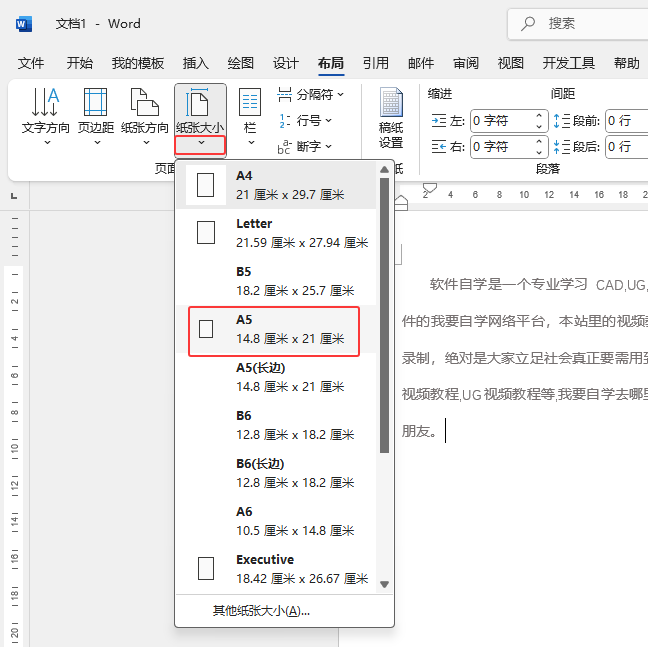Click the Word application logo icon
Image resolution: width=648 pixels, height=647 pixels.
coord(24,24)
